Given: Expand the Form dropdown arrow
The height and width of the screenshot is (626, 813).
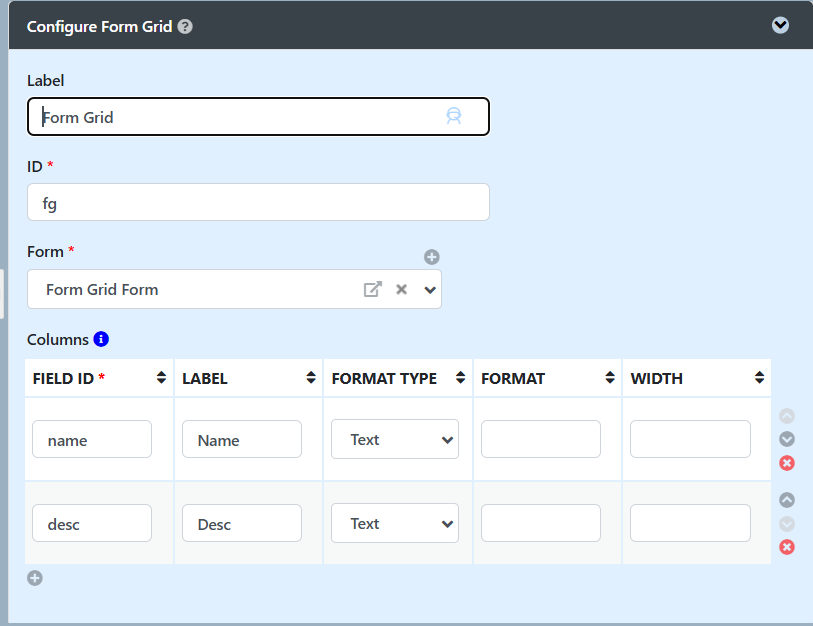Looking at the screenshot, I should tap(430, 290).
